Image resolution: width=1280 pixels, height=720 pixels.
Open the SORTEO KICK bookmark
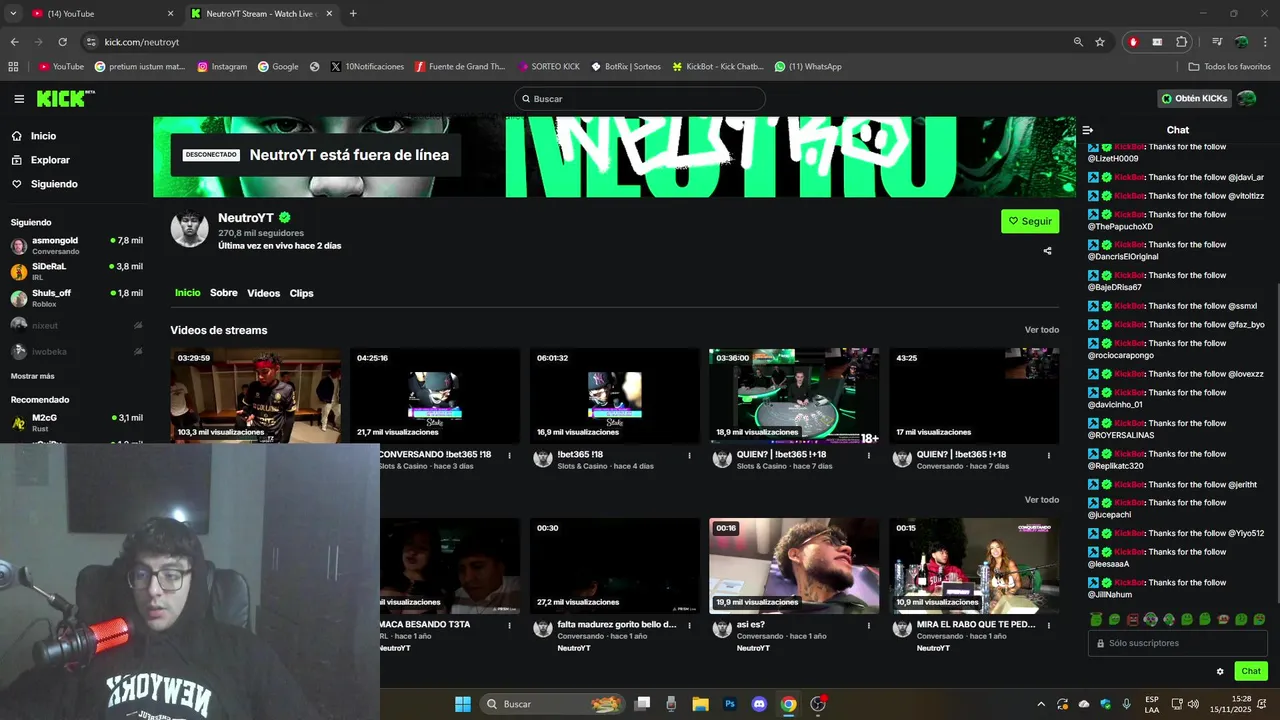[x=549, y=67]
